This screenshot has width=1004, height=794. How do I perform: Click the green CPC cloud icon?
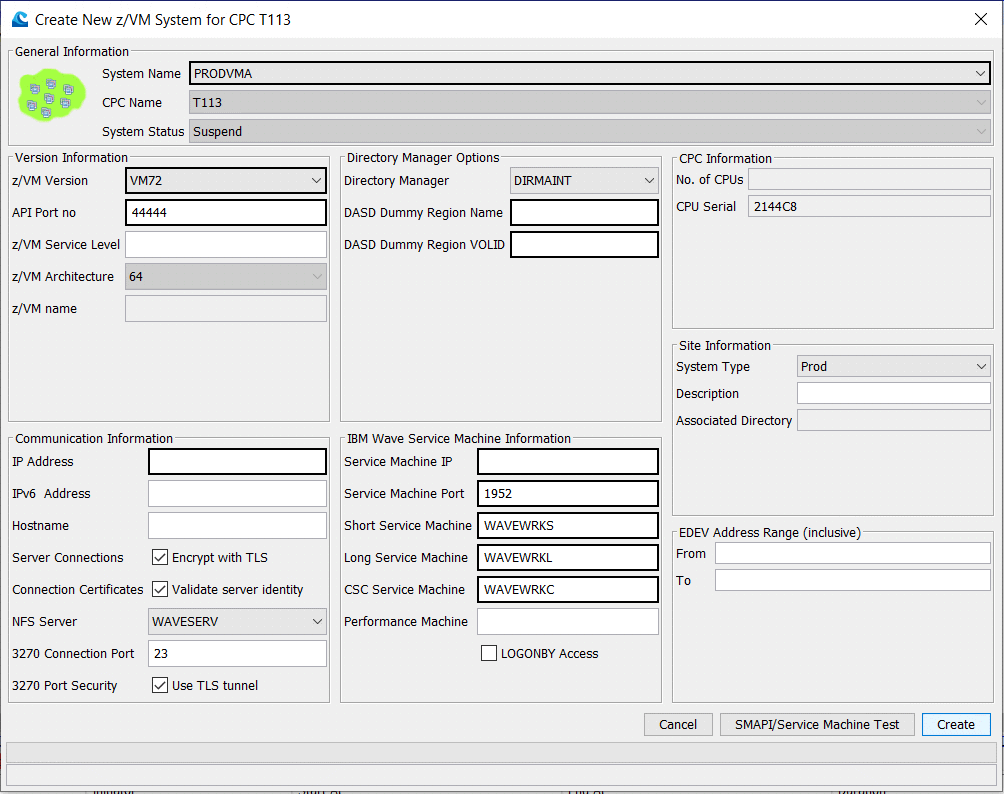[x=50, y=96]
